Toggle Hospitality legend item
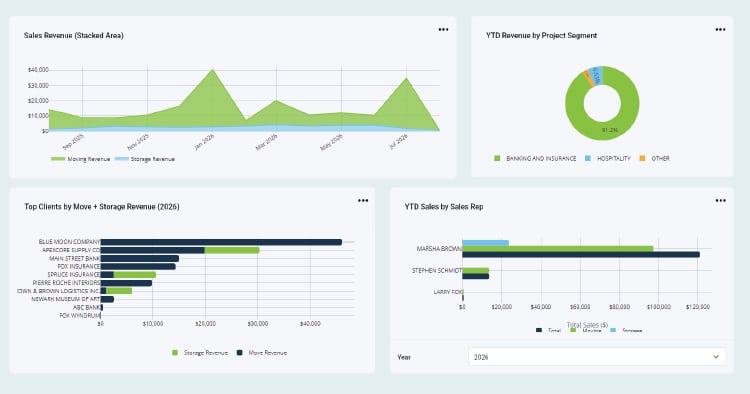This screenshot has width=750, height=394. coord(607,158)
